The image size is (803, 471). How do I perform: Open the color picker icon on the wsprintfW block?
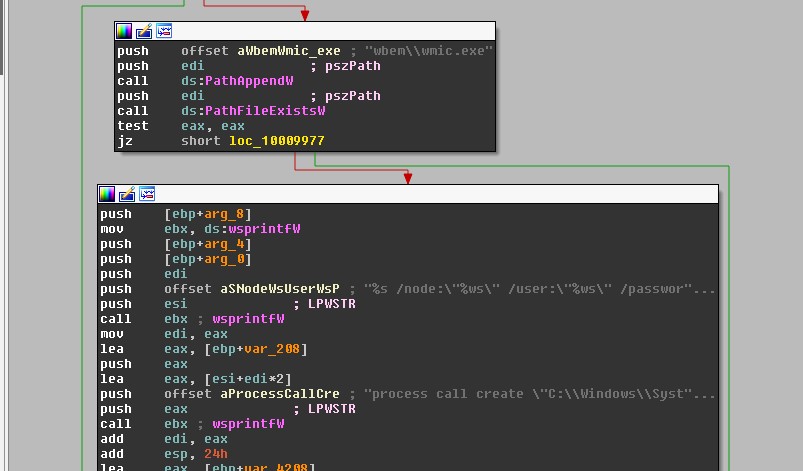click(106, 194)
